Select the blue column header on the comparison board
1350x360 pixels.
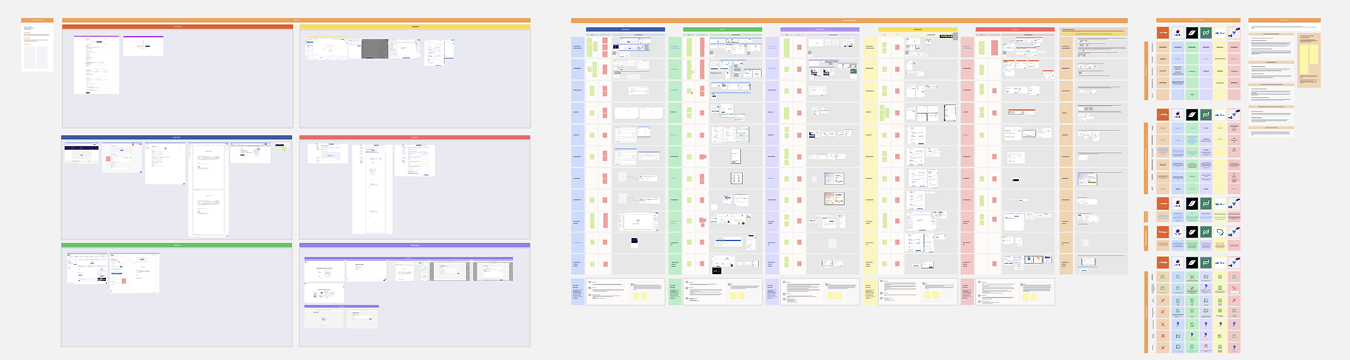pos(625,30)
